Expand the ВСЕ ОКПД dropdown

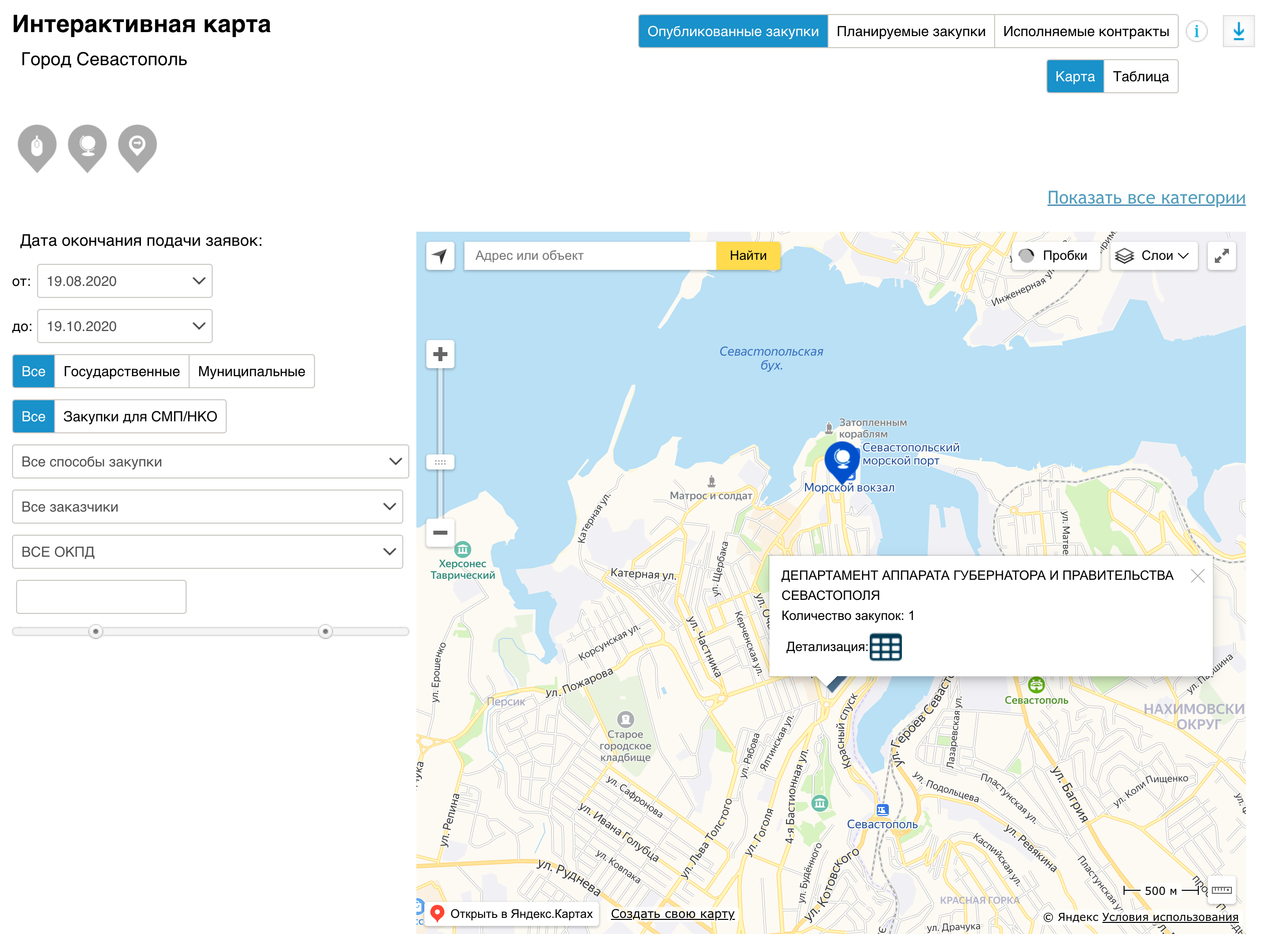pos(207,552)
